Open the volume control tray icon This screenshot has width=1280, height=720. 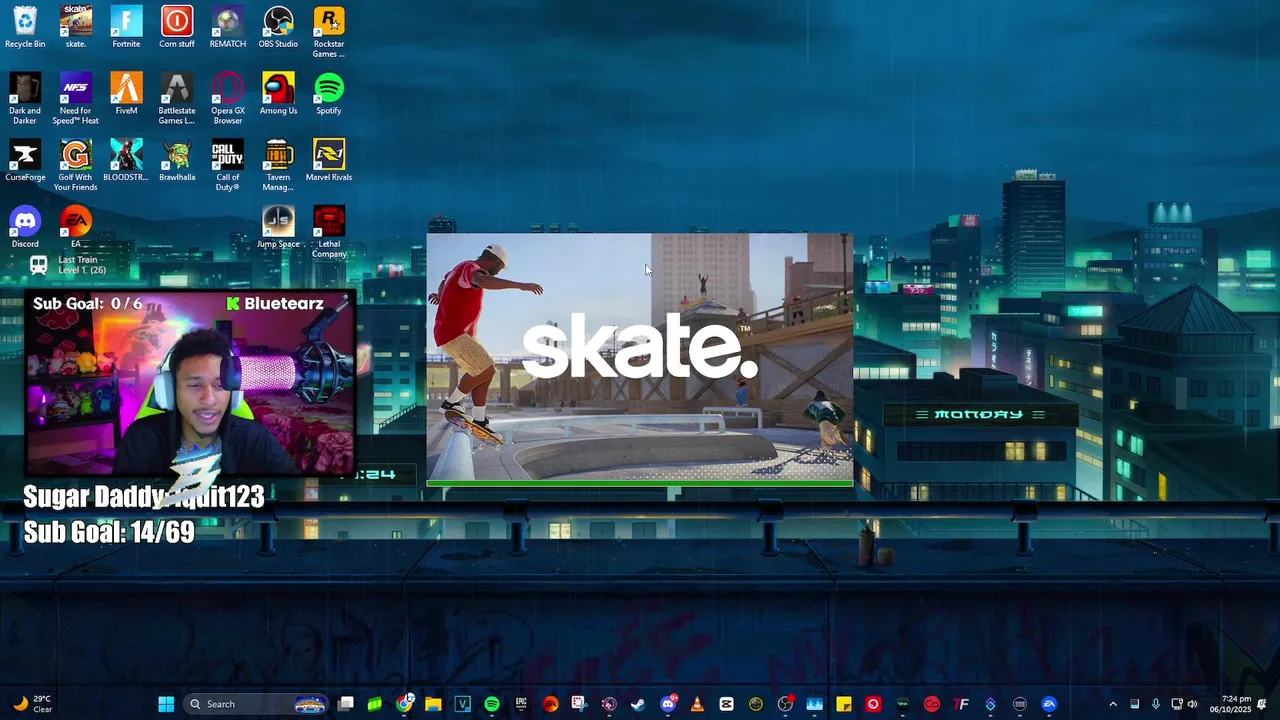point(1192,704)
